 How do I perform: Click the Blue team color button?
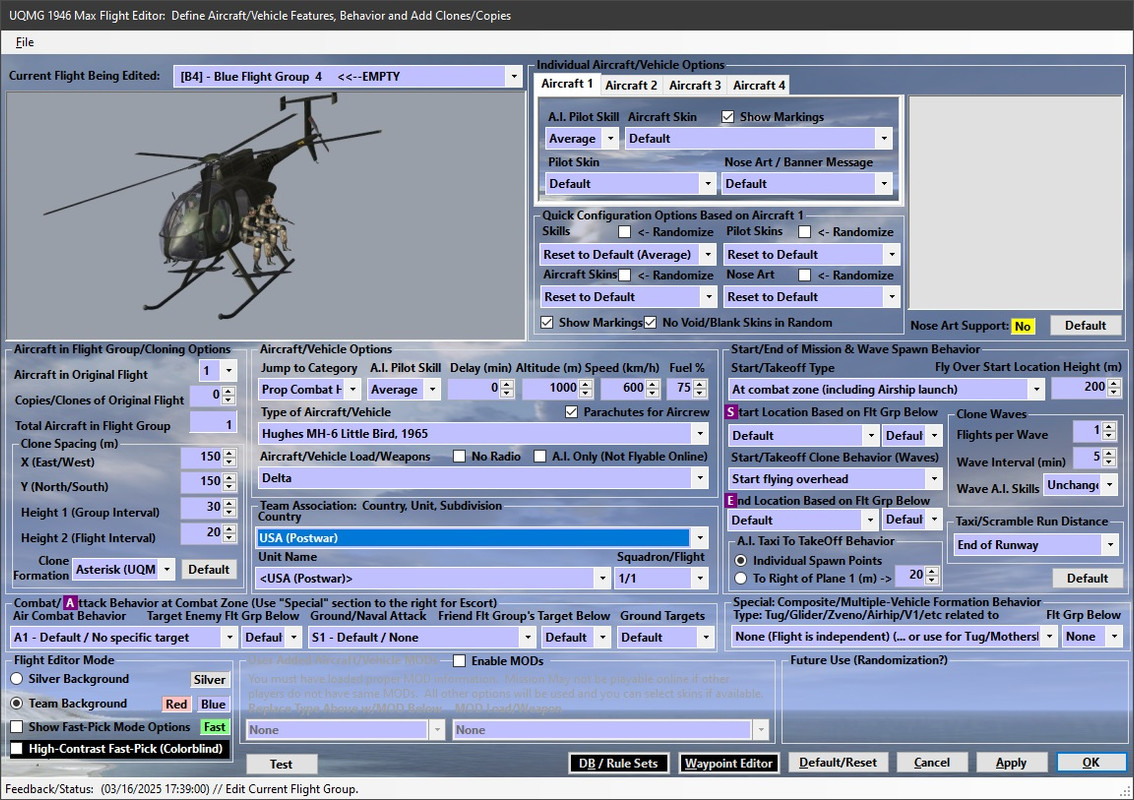coord(213,704)
